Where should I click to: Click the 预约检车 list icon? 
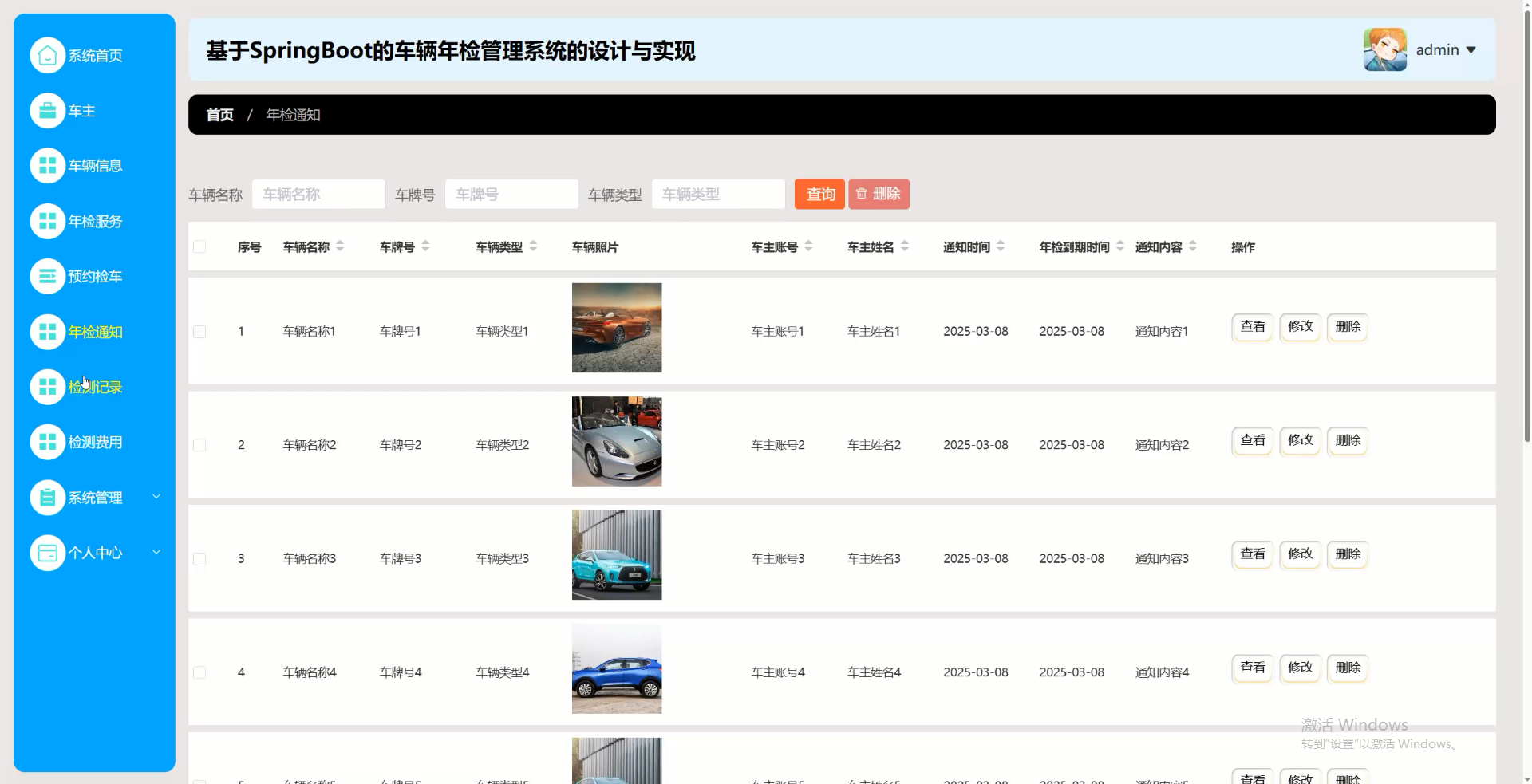47,276
